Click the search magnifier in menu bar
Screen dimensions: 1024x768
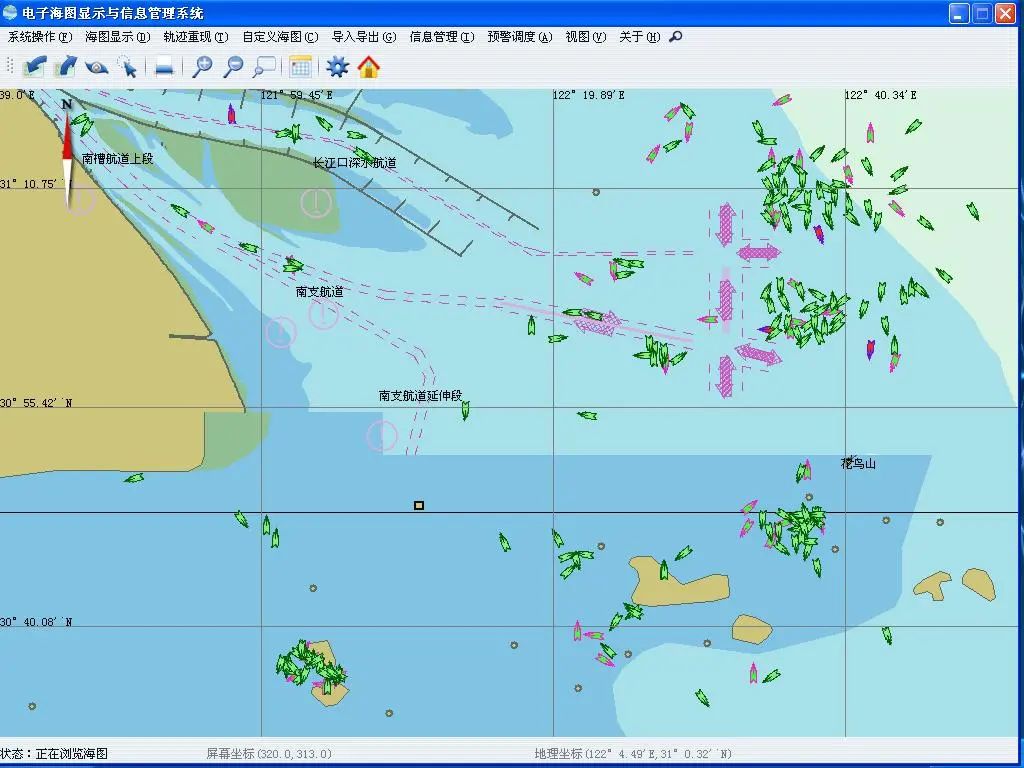click(x=676, y=37)
